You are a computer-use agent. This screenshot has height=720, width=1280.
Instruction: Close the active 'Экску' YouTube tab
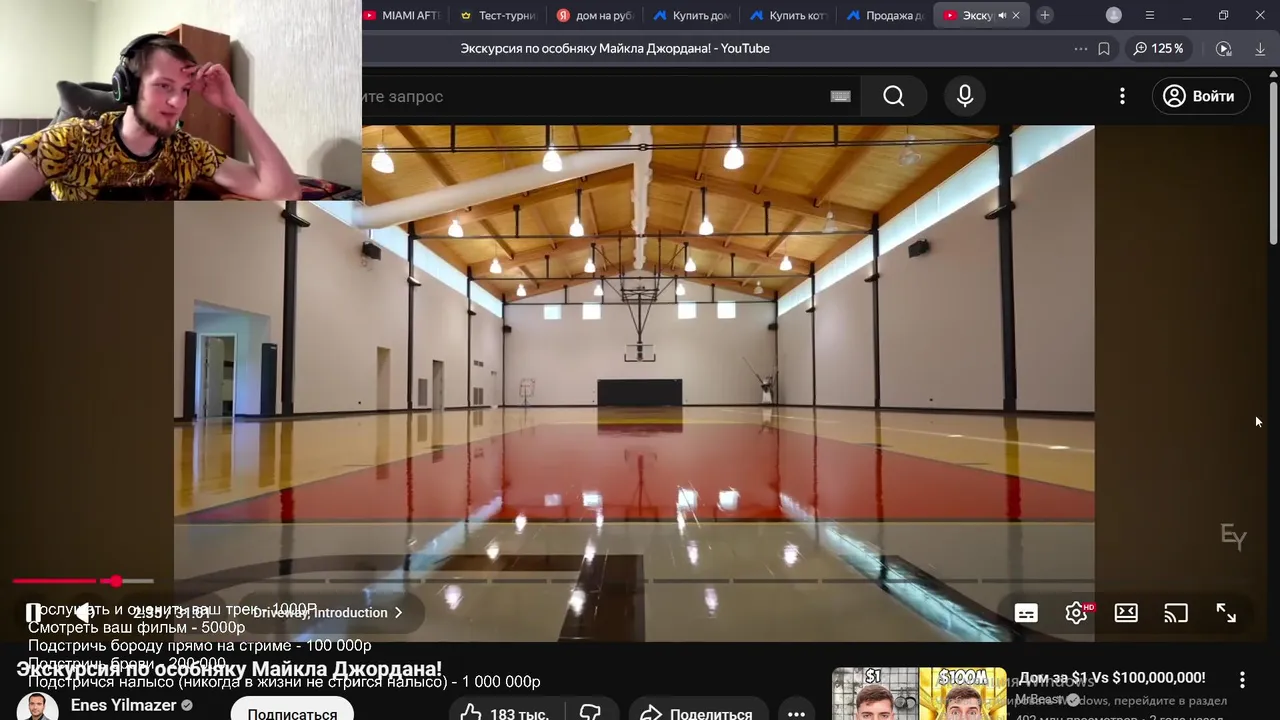(1016, 15)
